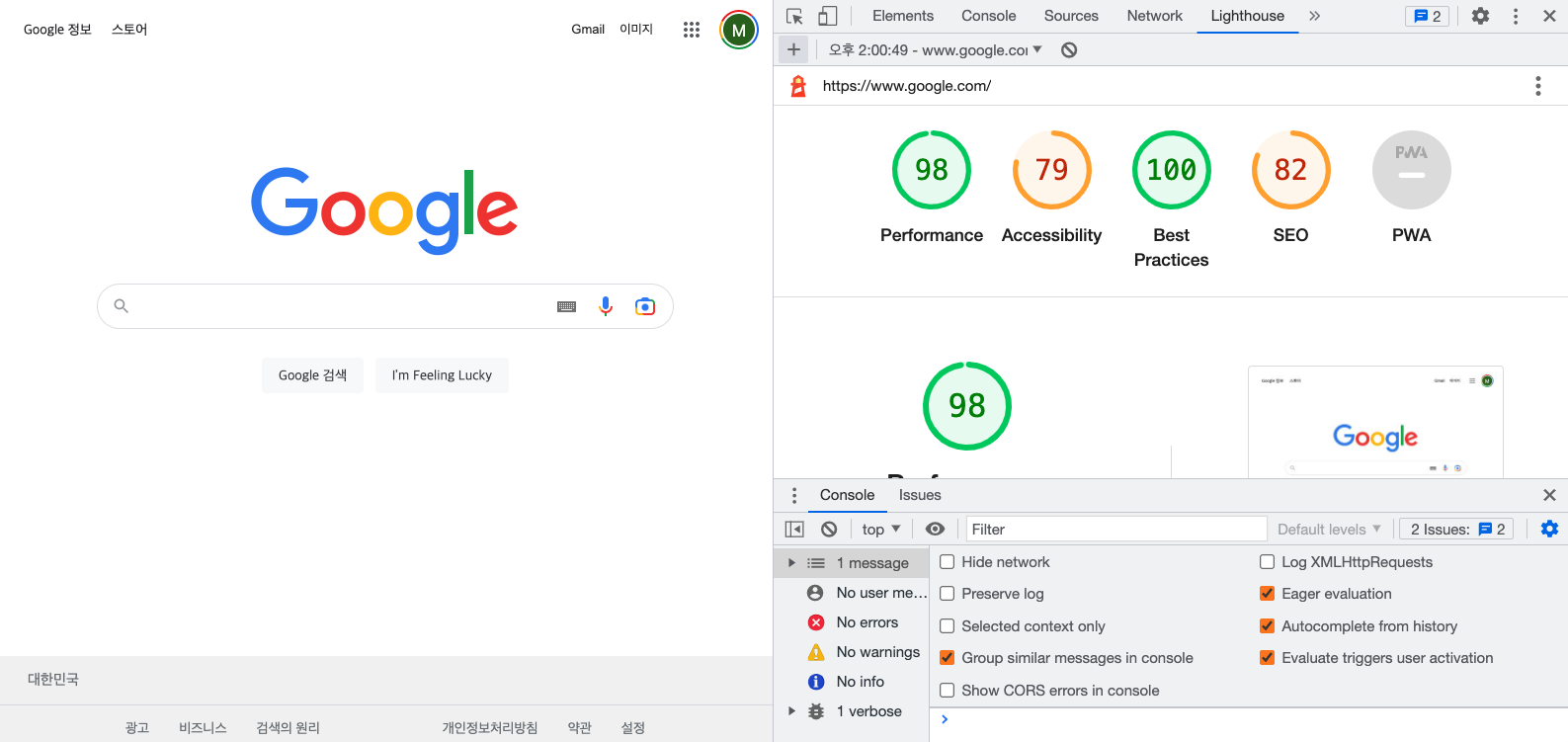
Task: Activate the inspect element picker icon
Action: pos(794,16)
